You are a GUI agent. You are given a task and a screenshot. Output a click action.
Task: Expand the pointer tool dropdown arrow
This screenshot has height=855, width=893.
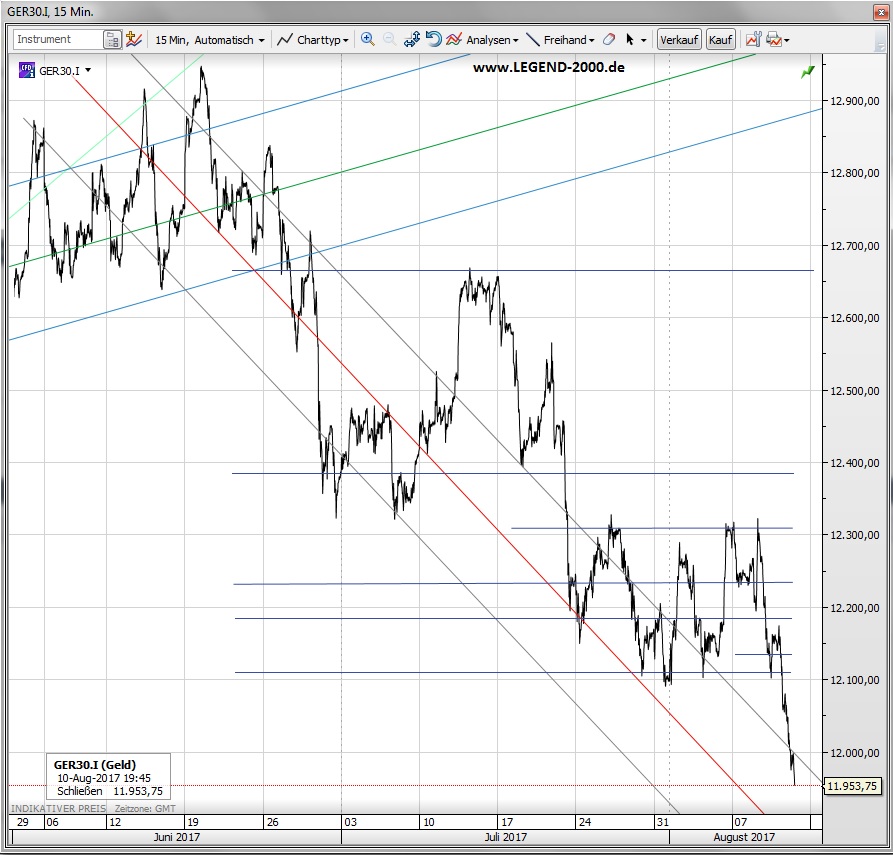pos(644,40)
